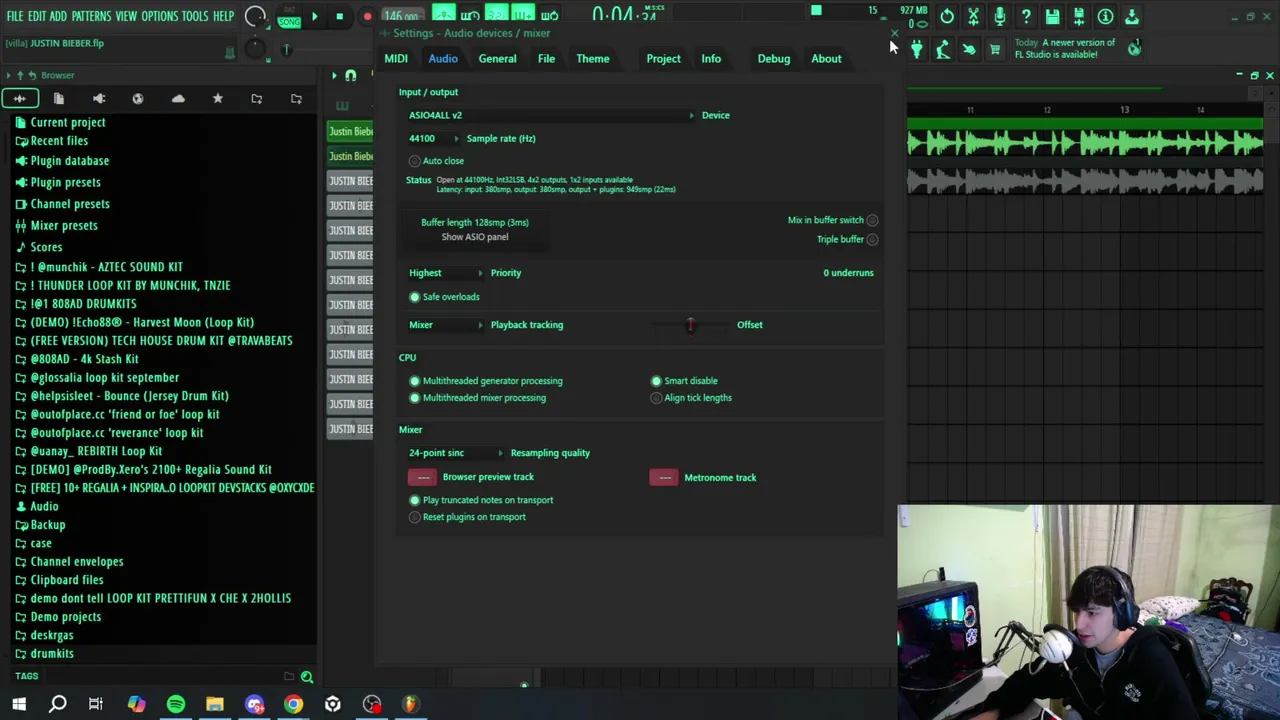Screen dimensions: 1280x720
Task: Open the Browser preview track selector
Action: coord(422,477)
